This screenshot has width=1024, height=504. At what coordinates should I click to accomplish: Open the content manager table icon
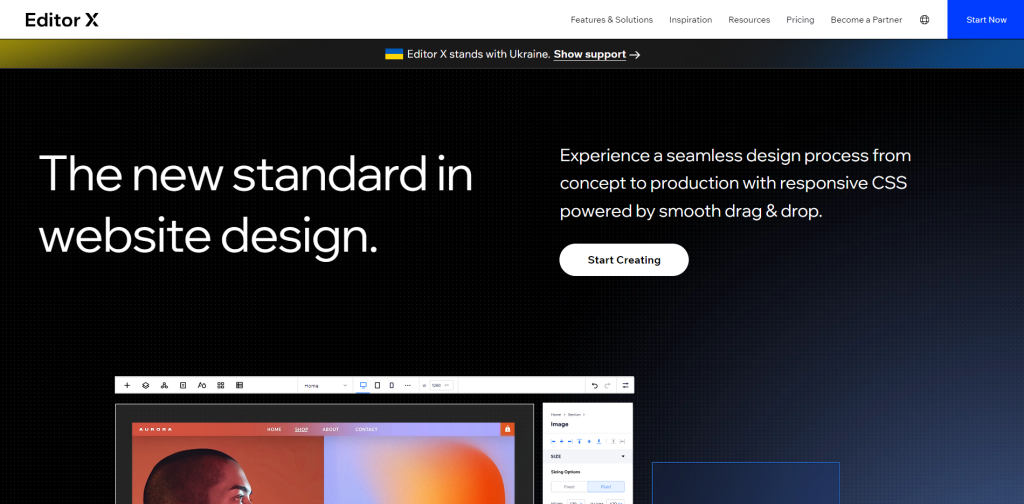point(240,385)
